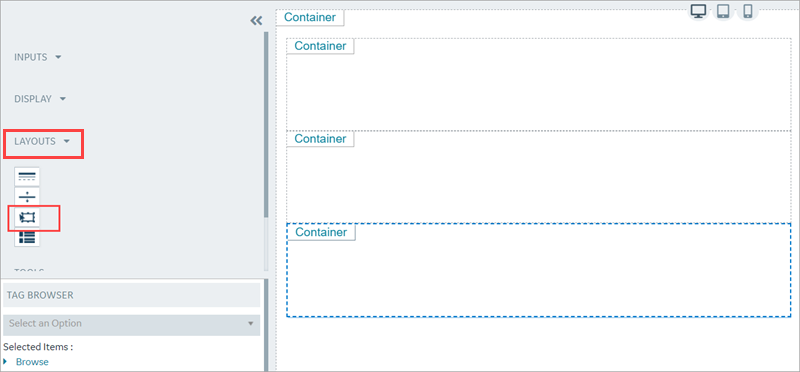The width and height of the screenshot is (800, 372).
Task: Click the TAG BROWSER header
Action: point(132,295)
